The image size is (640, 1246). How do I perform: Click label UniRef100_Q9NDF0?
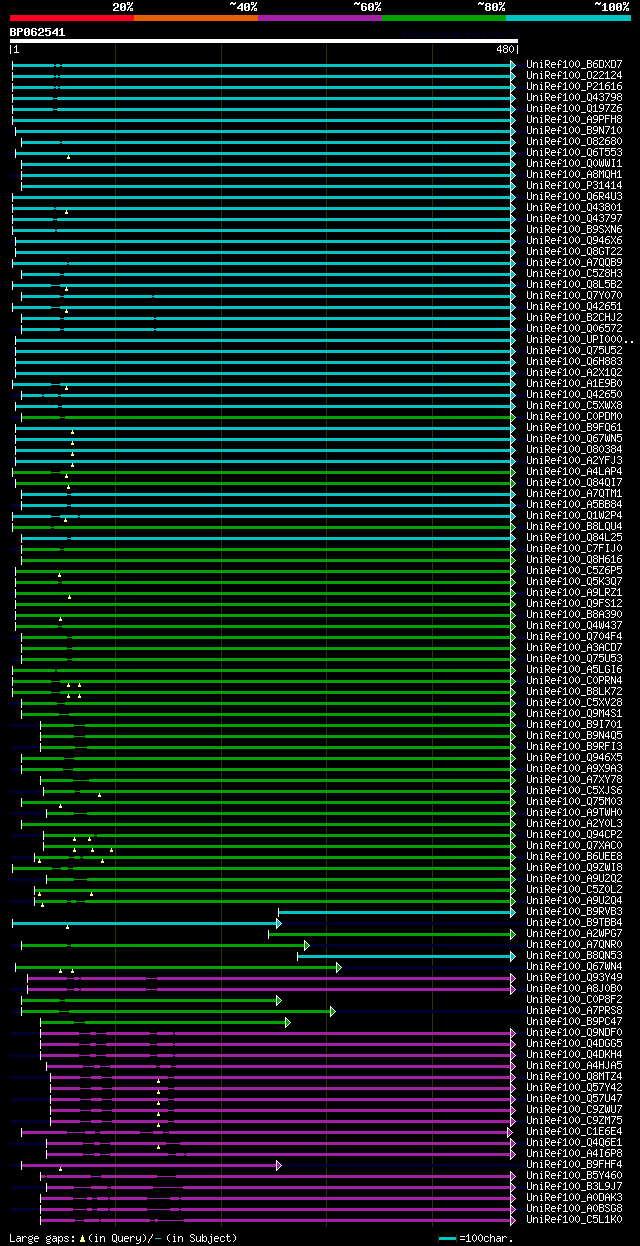pos(576,1032)
